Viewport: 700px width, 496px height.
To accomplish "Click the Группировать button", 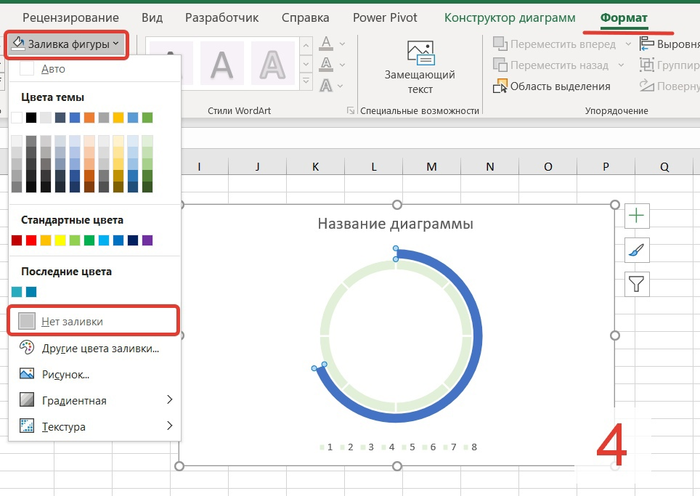I will [x=669, y=65].
